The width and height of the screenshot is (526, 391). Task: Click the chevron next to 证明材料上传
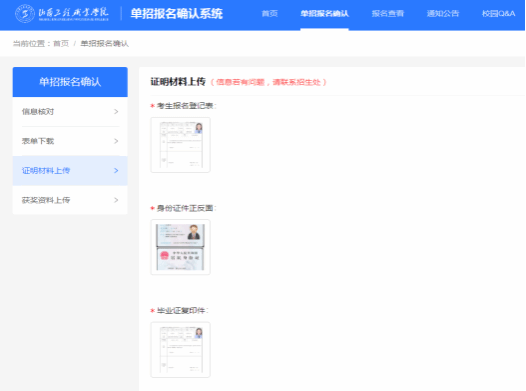click(x=116, y=171)
